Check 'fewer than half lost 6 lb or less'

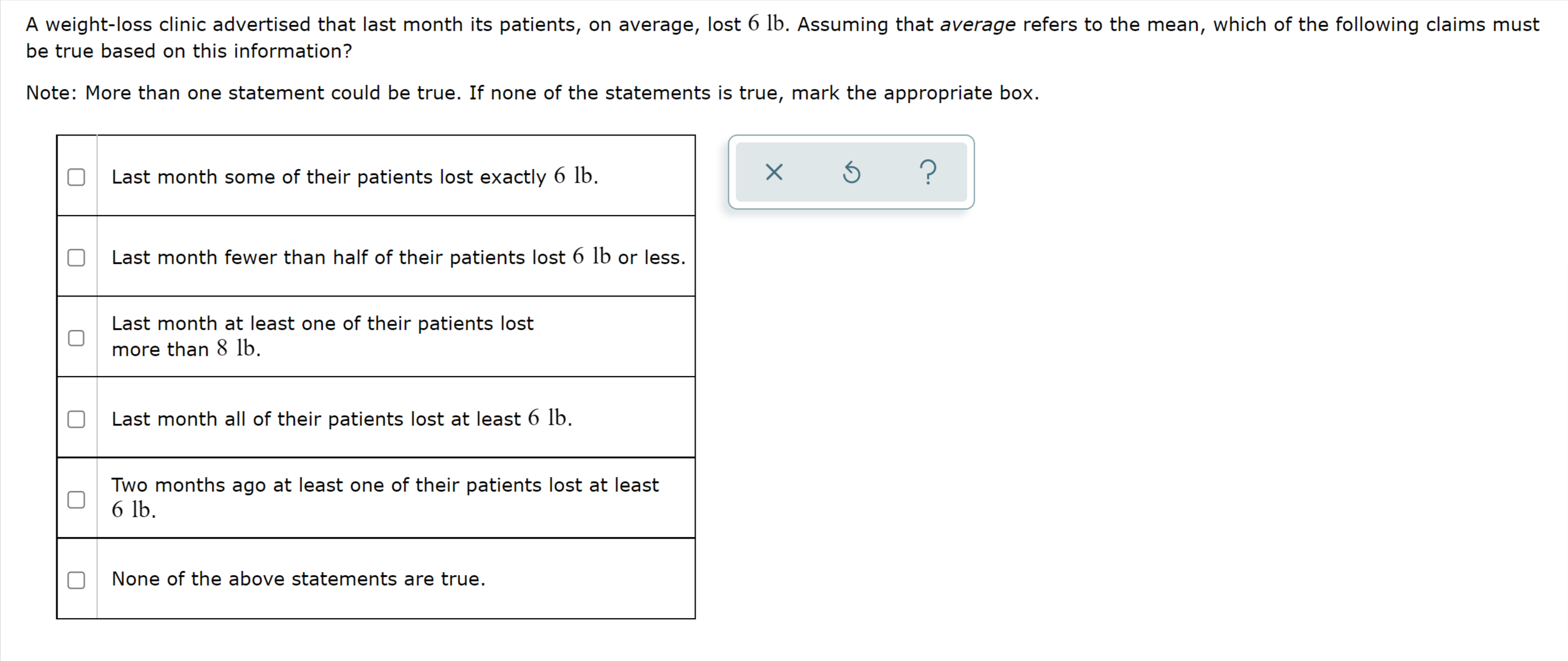(x=76, y=257)
